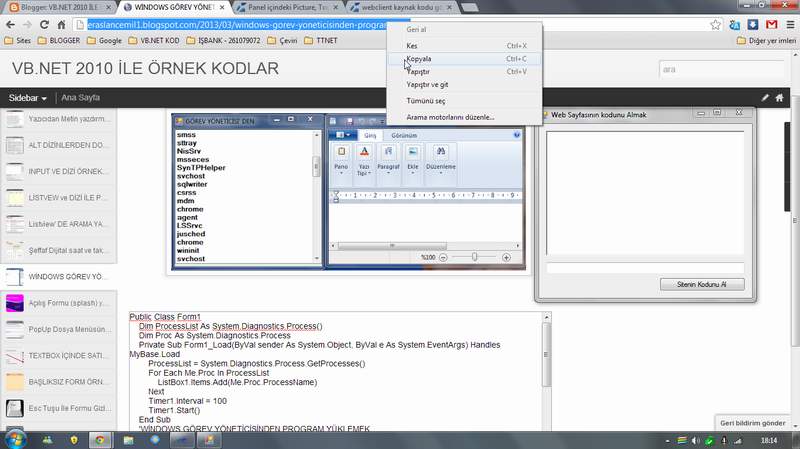Viewport: 800px width, 449px height.
Task: Switch to the Blogger VB.NET 2010 tab
Action: (60, 8)
